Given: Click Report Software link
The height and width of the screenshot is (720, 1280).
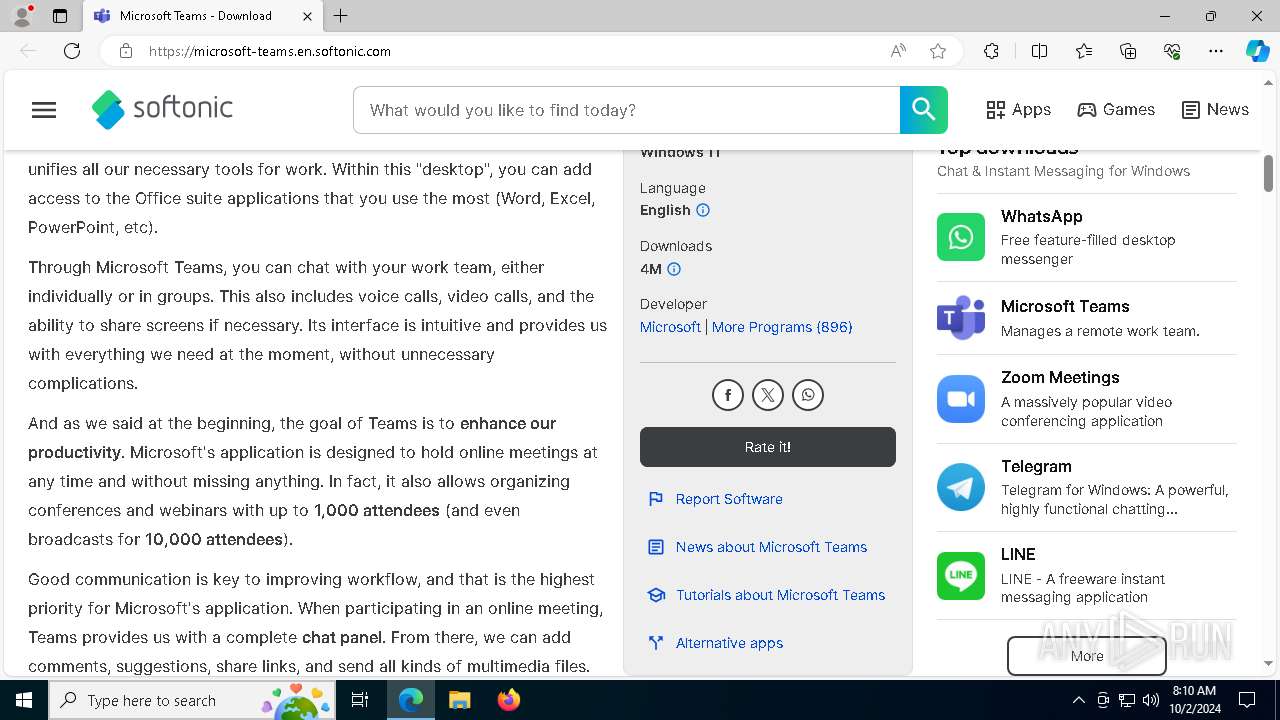Looking at the screenshot, I should [729, 499].
